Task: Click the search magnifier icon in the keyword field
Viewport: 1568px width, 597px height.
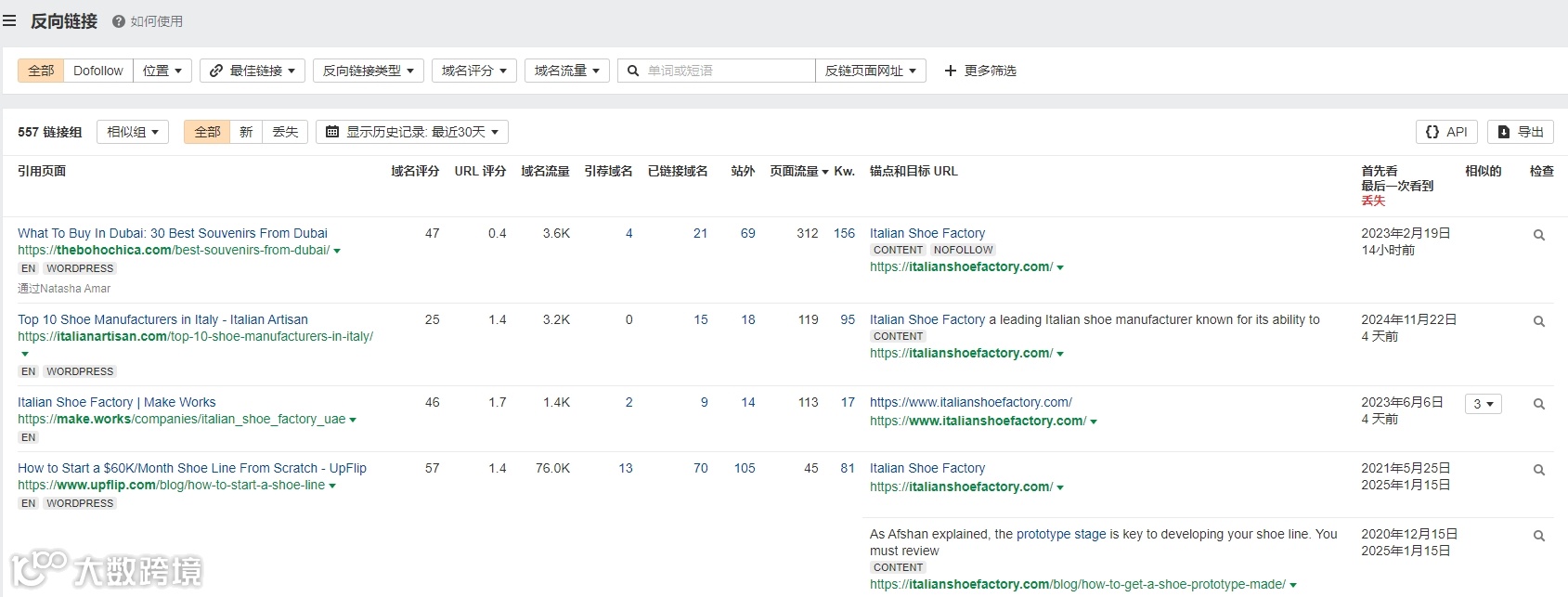Action: [x=633, y=71]
